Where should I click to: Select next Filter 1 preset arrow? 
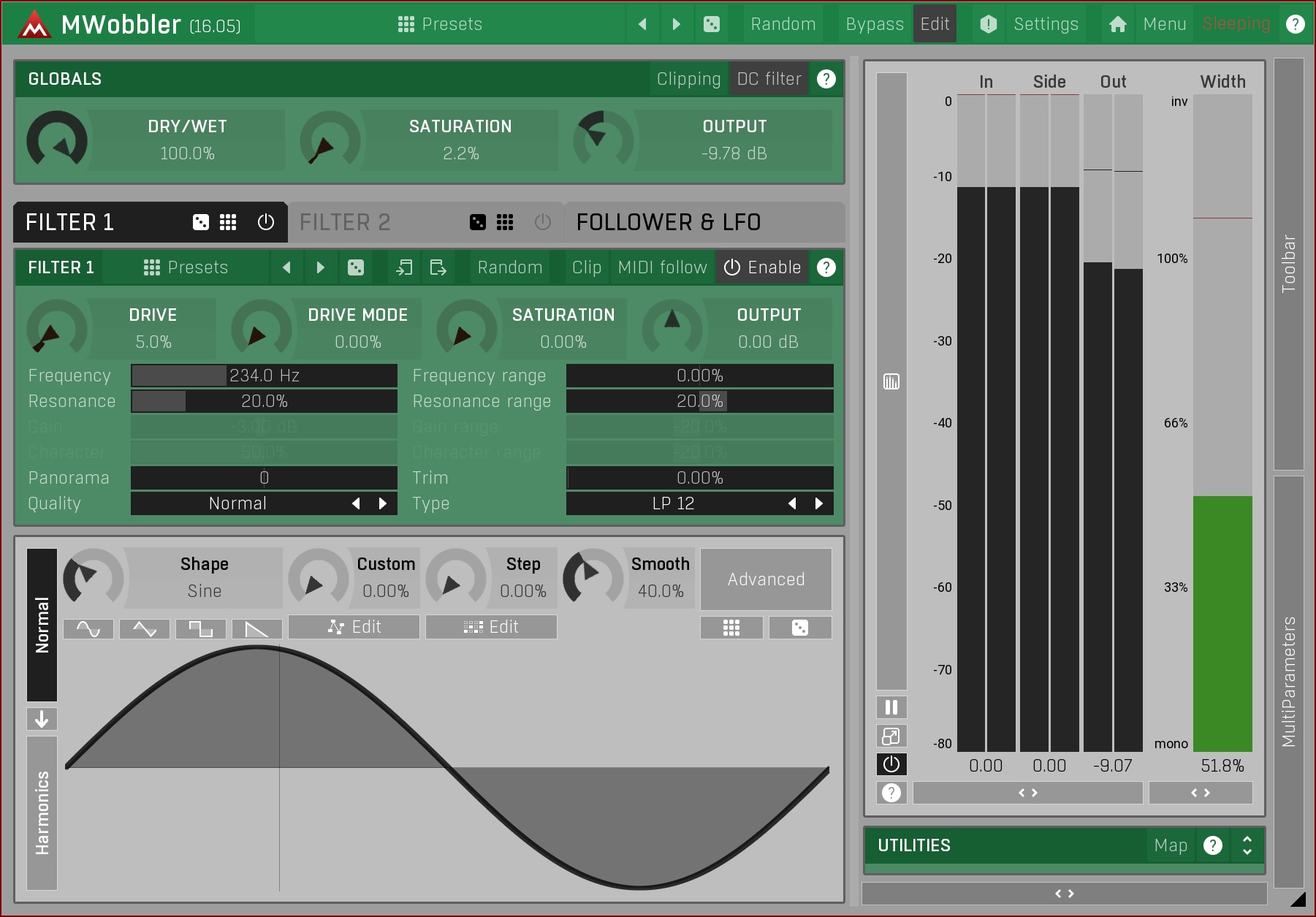pos(320,267)
